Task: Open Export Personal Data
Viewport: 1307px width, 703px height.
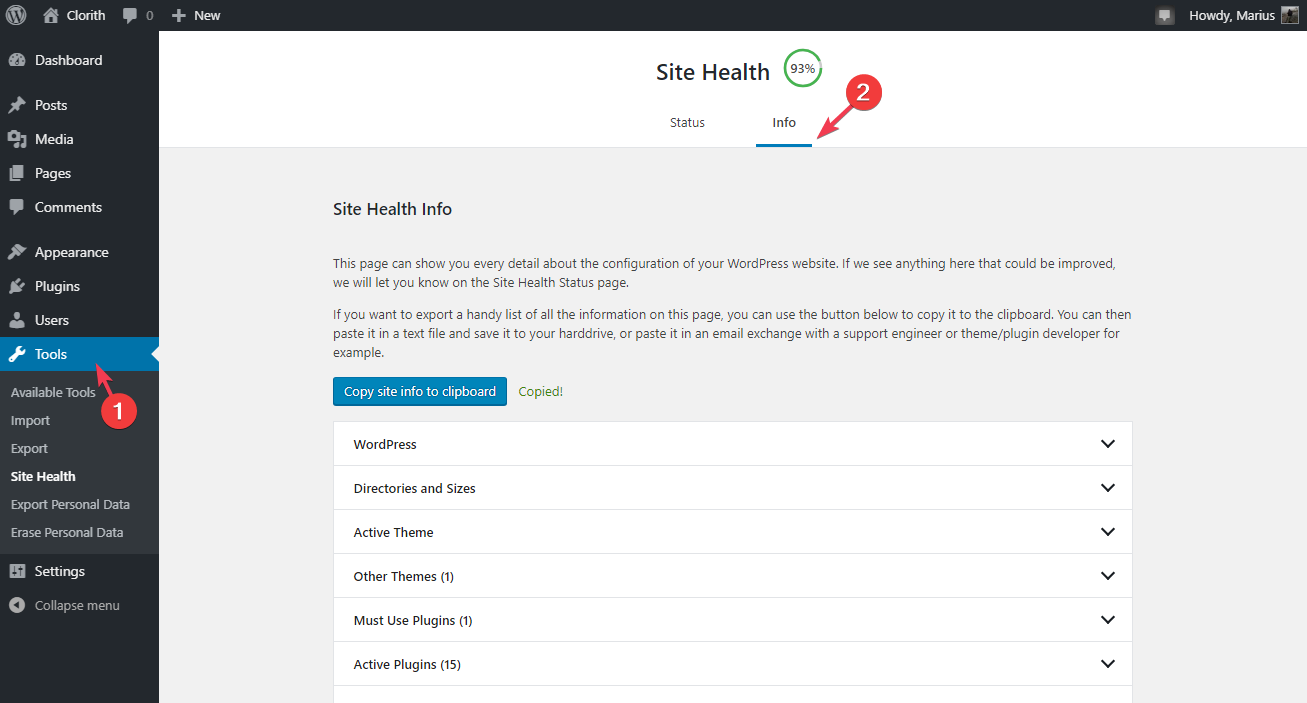Action: click(70, 504)
